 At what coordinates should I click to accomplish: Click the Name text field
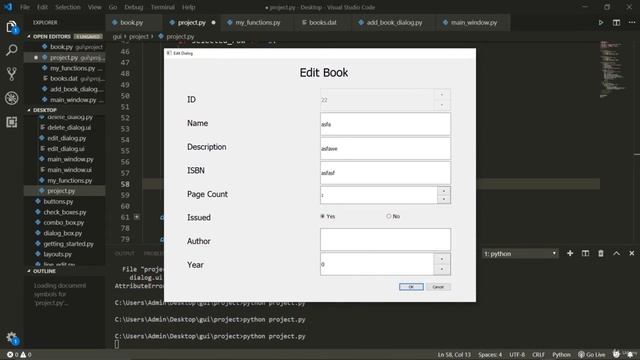tap(385, 124)
